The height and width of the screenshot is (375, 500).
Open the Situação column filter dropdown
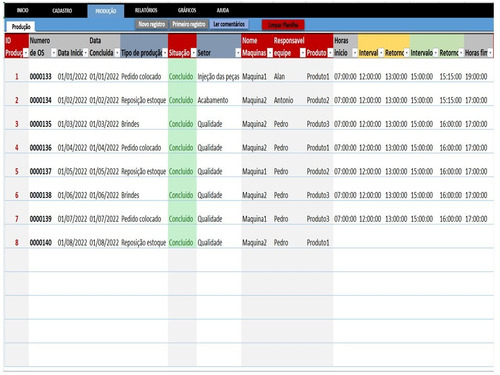[193, 53]
